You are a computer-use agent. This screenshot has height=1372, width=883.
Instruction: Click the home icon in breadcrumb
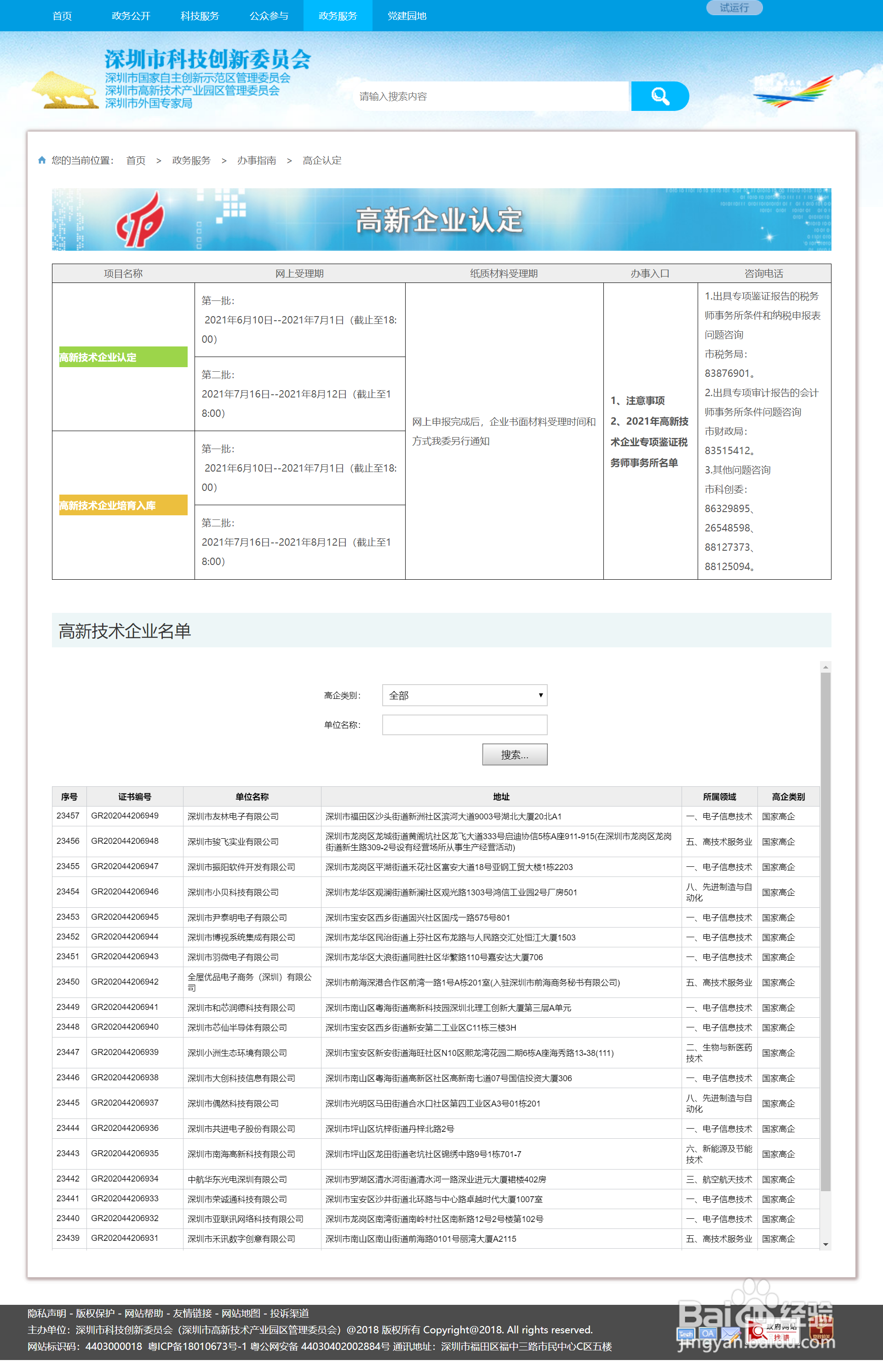42,160
